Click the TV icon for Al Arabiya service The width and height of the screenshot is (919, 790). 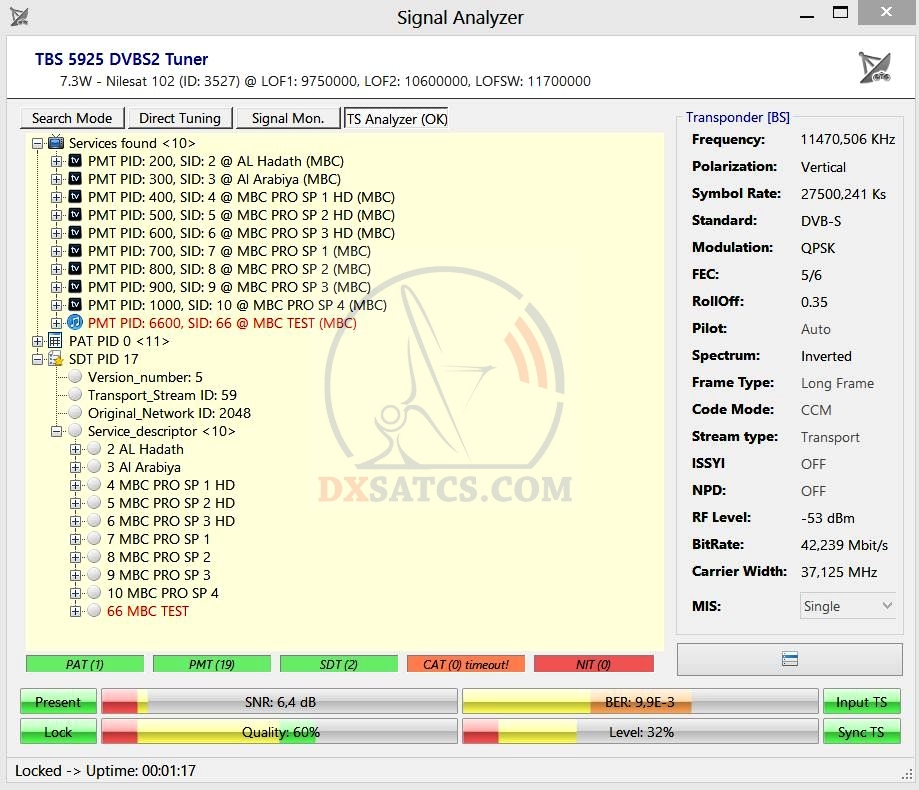[x=75, y=179]
